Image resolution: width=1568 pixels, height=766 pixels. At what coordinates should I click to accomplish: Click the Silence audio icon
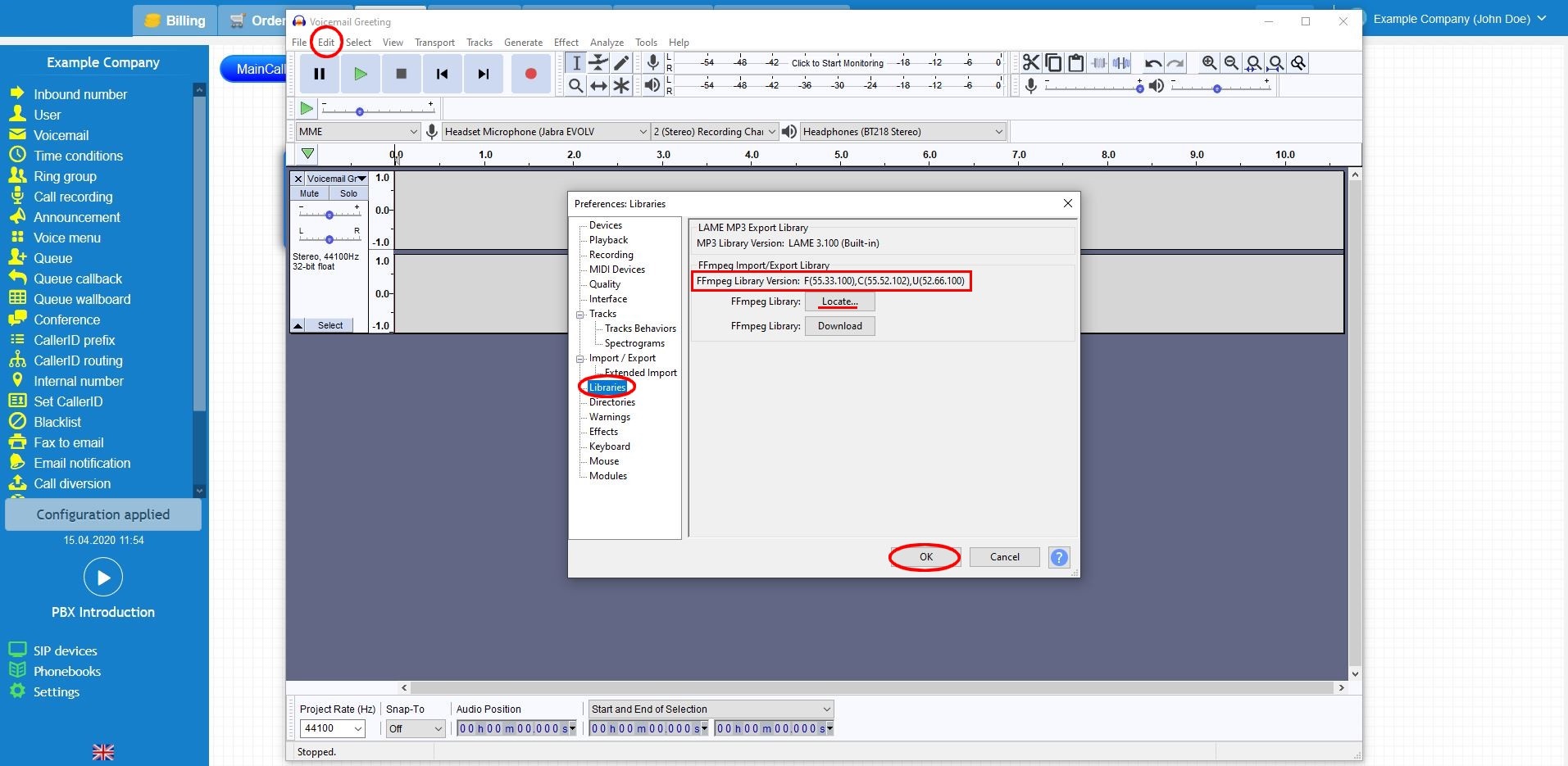click(1121, 63)
